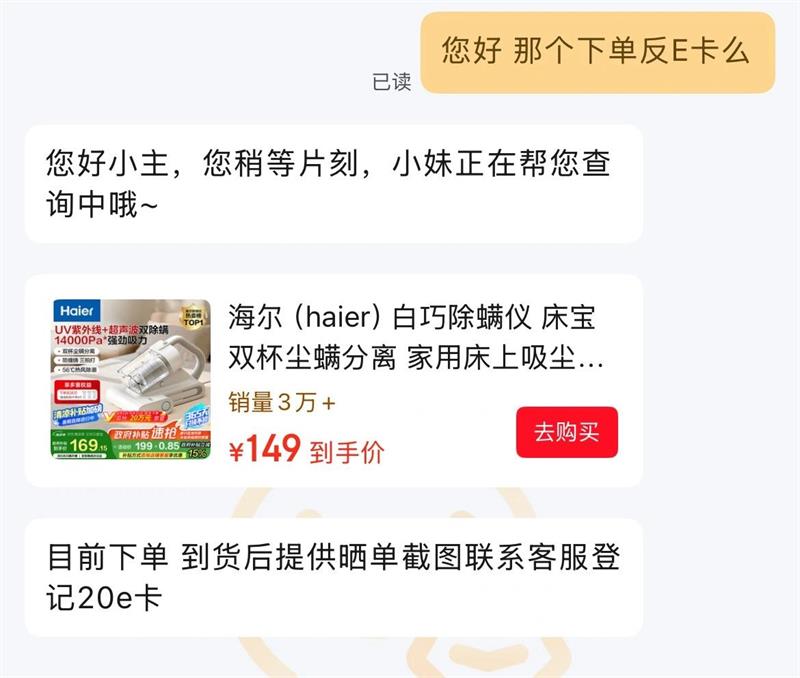
Task: Click the green 169 price tag
Action: coord(80,444)
